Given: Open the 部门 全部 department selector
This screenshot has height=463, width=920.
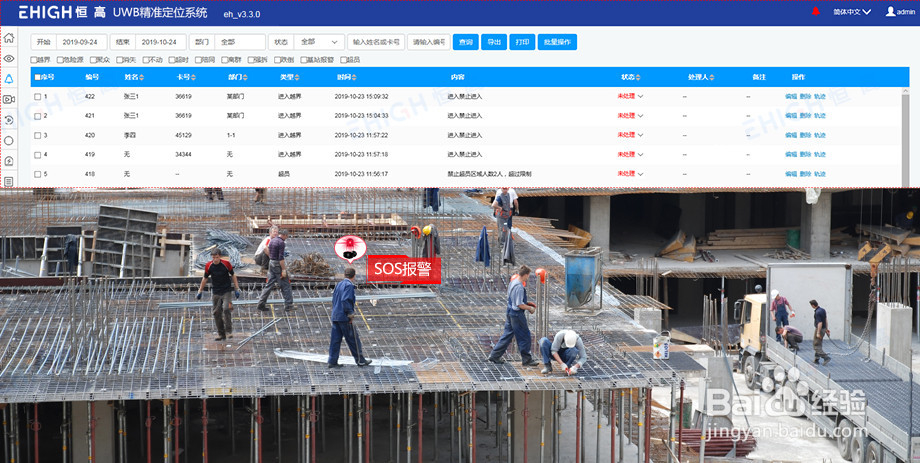Looking at the screenshot, I should pos(240,42).
